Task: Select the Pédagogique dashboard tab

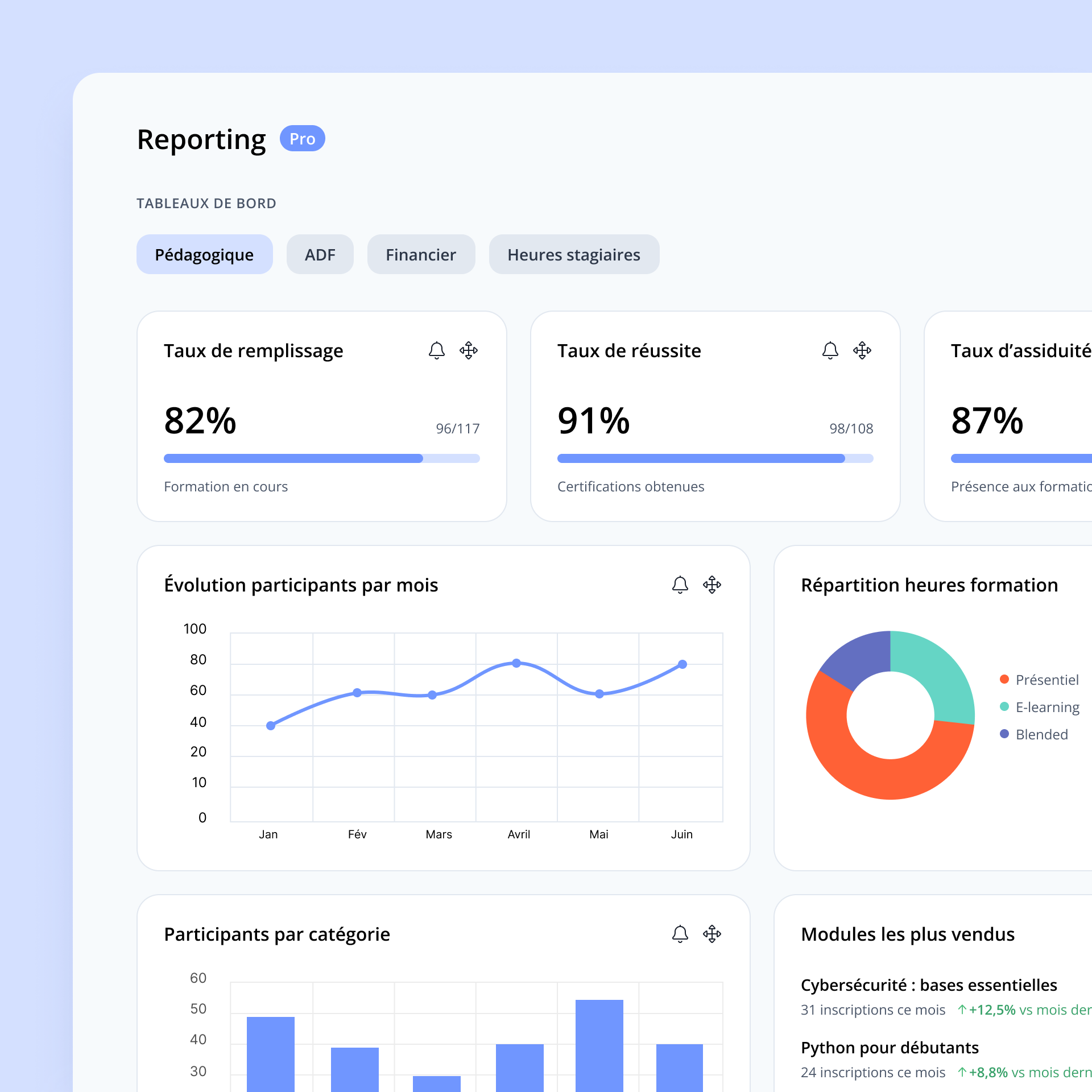Action: tap(204, 254)
